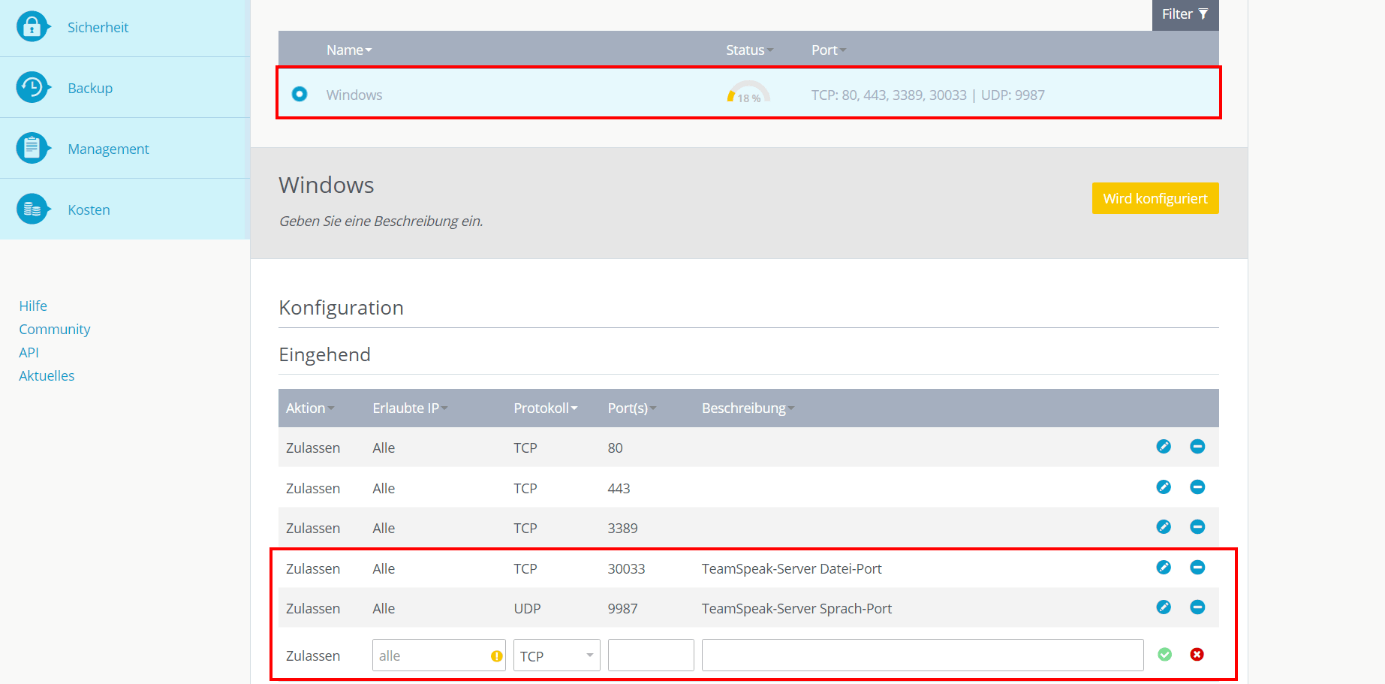Edit the TCP port 443 rule
The height and width of the screenshot is (684, 1385).
(x=1163, y=487)
